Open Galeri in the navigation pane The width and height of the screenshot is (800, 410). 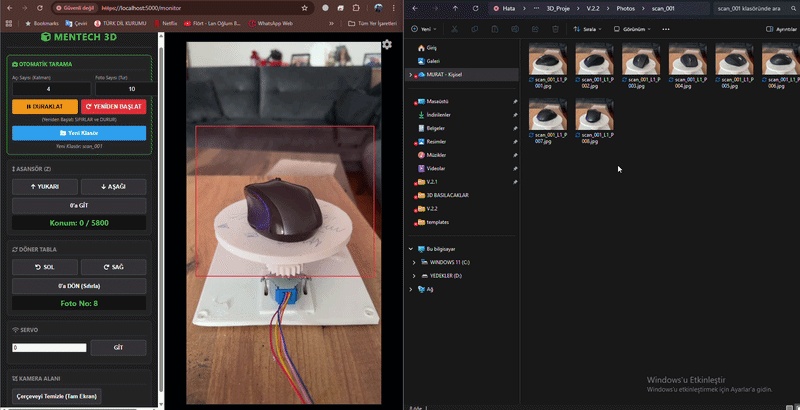[x=433, y=61]
